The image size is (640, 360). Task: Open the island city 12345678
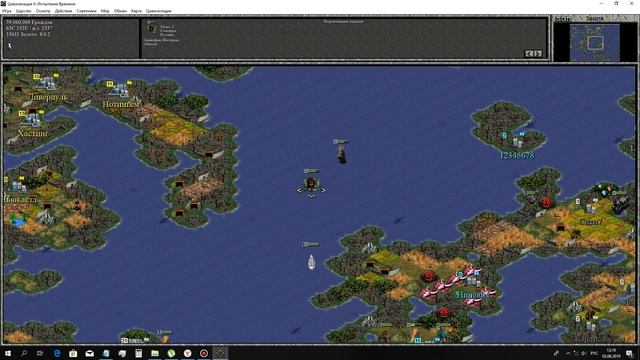517,141
